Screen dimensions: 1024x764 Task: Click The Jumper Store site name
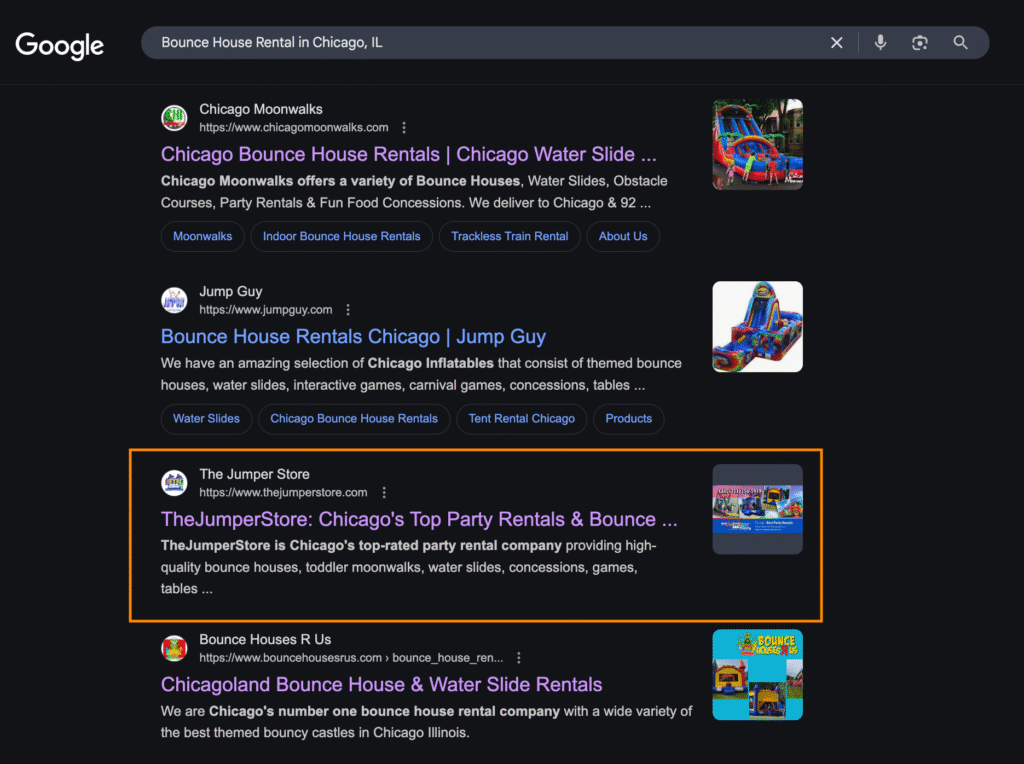(x=254, y=474)
